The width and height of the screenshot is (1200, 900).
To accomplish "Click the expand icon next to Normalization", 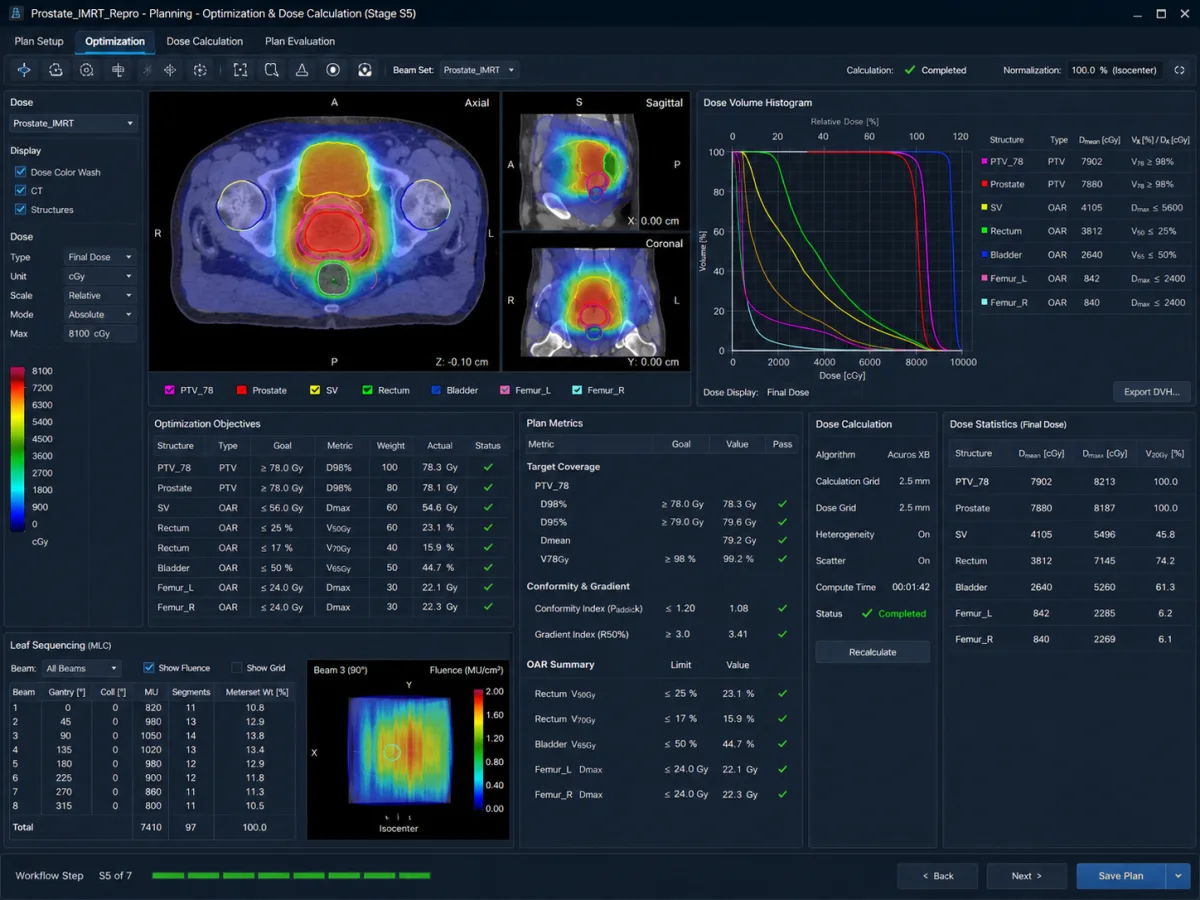I will click(1179, 70).
